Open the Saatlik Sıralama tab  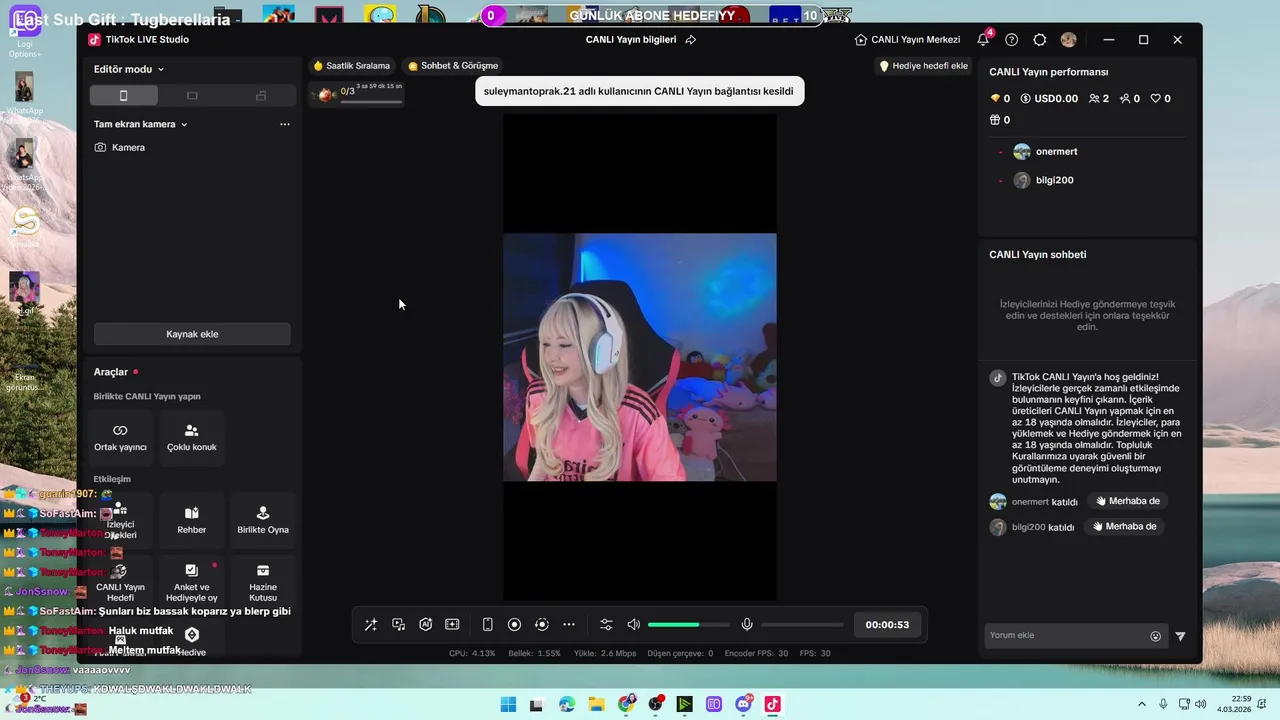352,66
